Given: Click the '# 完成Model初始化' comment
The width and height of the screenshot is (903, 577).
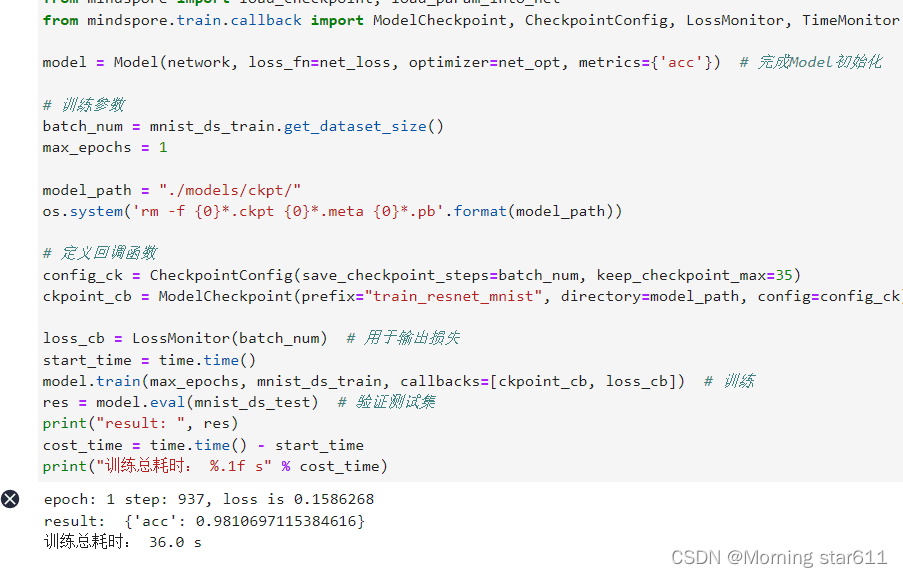Looking at the screenshot, I should pos(811,62).
